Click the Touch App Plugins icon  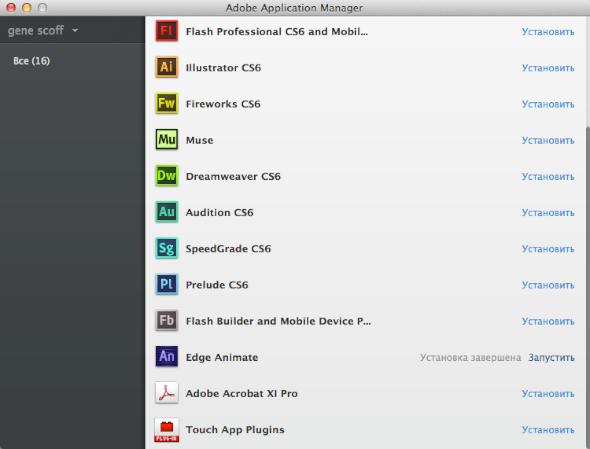167,429
